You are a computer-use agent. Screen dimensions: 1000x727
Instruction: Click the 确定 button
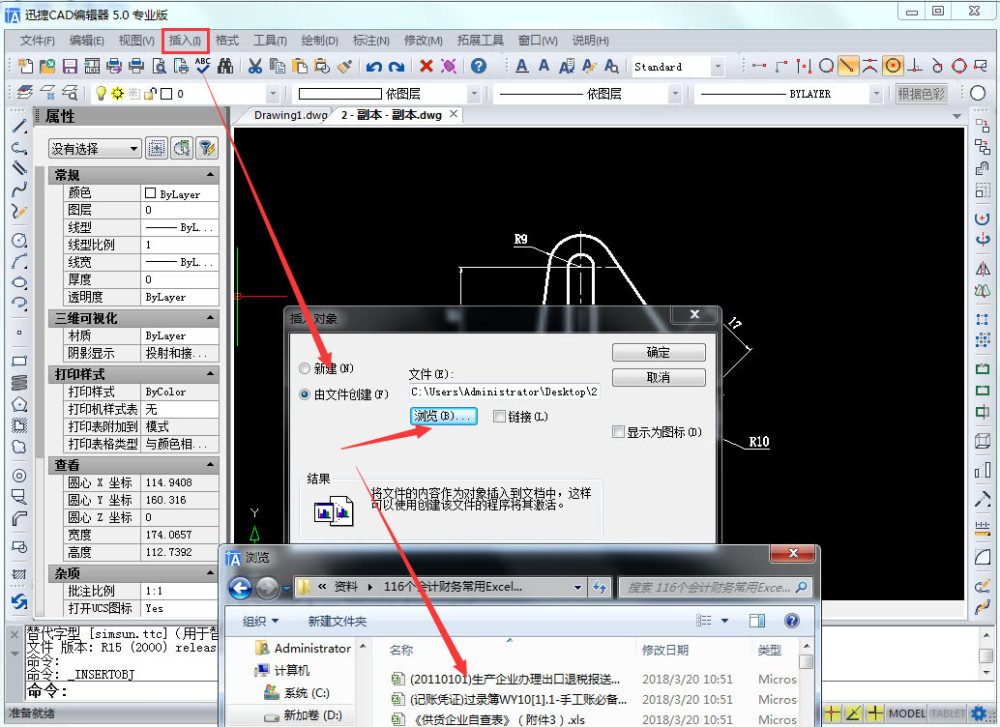pyautogui.click(x=659, y=352)
